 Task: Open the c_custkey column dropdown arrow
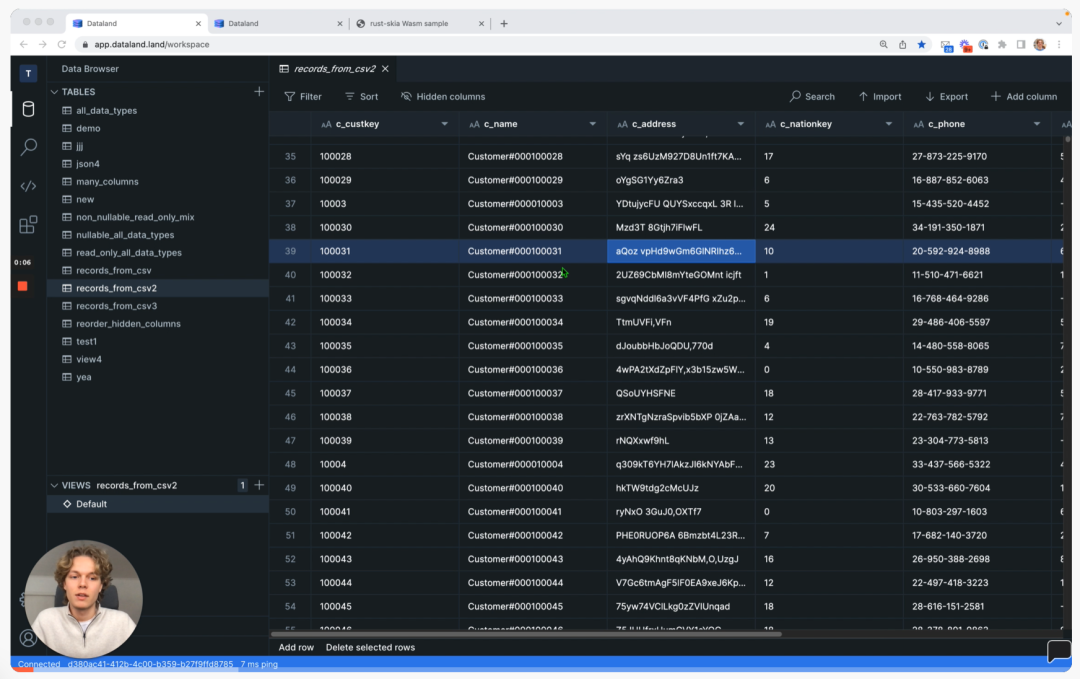(x=445, y=124)
